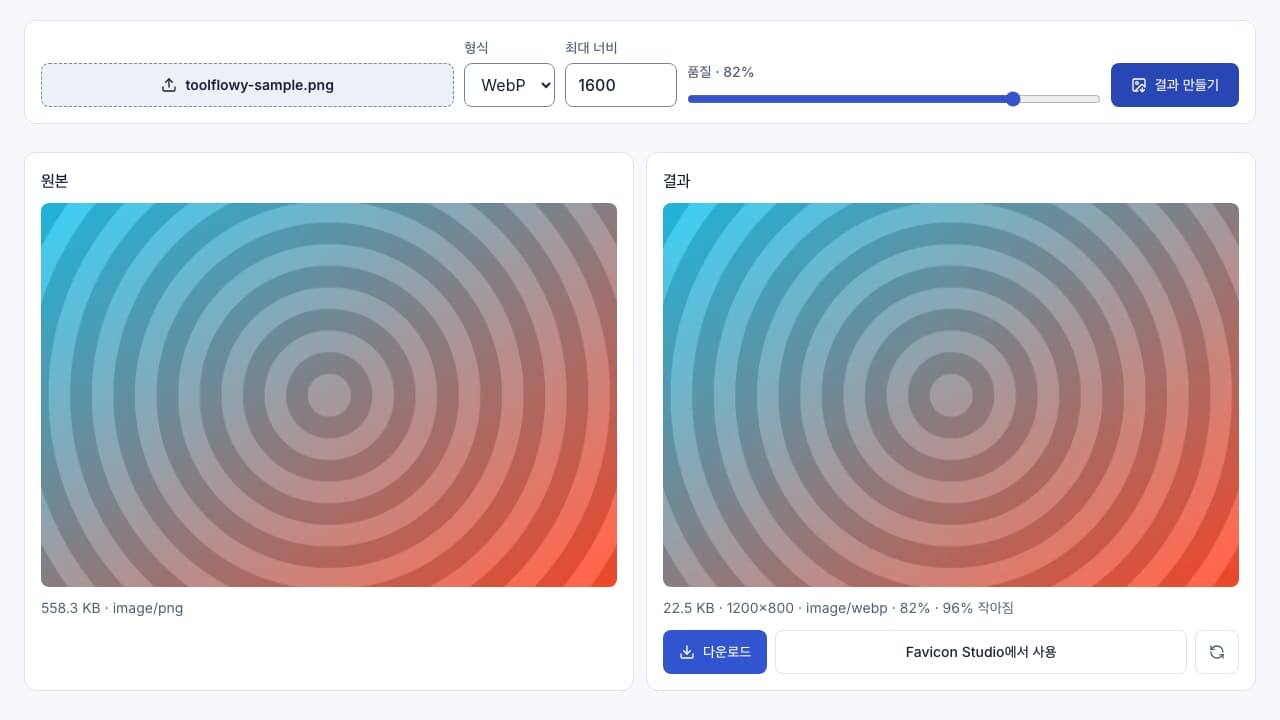Click the upload arrow icon beside toolflowy-sample.png
This screenshot has width=1280, height=720.
[169, 85]
